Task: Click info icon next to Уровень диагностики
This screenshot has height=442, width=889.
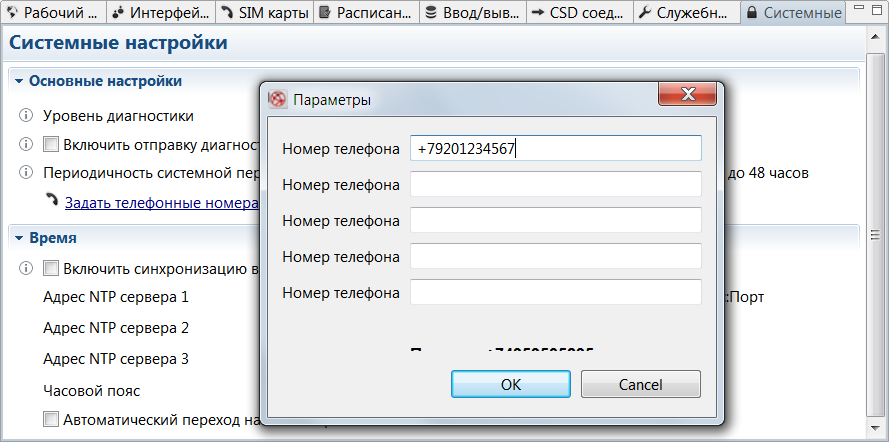Action: tap(26, 116)
